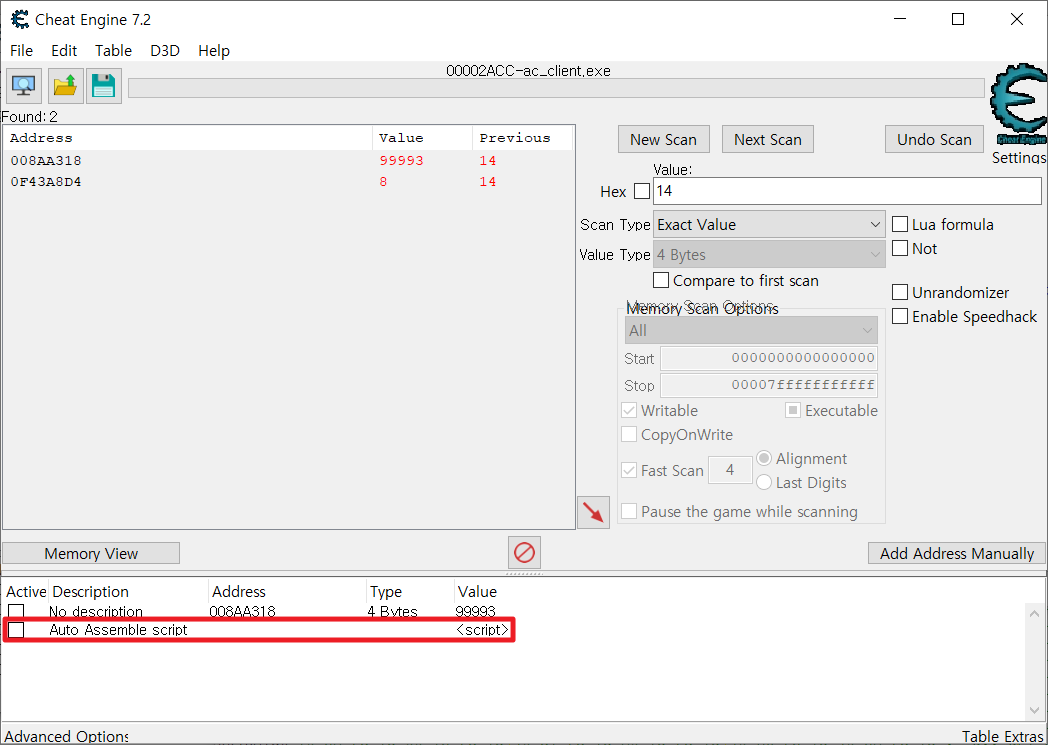Open Table Extras
1048x745 pixels.
point(1003,736)
